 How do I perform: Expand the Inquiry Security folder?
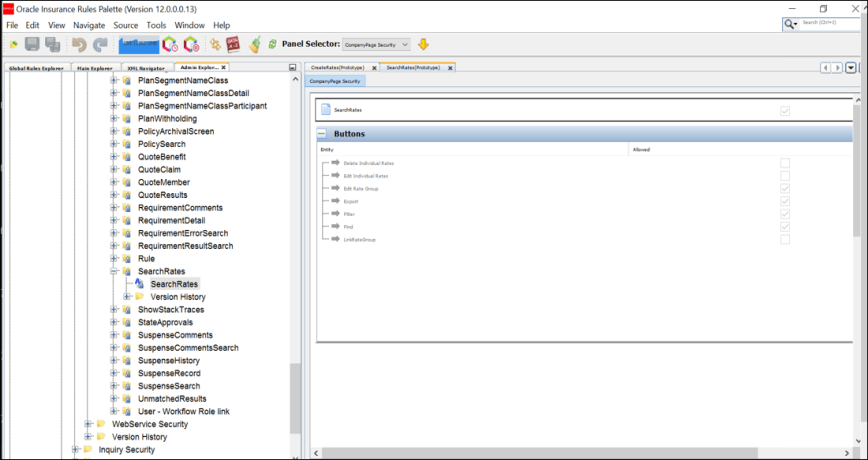coord(75,449)
